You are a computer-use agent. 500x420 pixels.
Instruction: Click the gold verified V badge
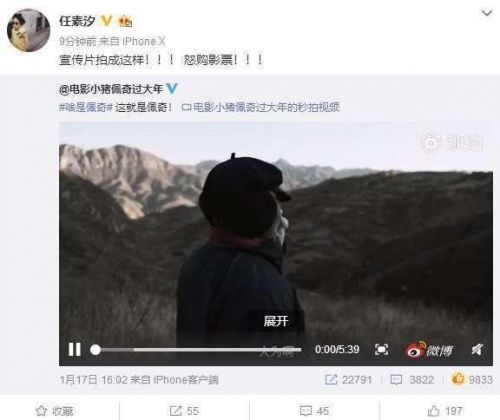click(x=107, y=21)
